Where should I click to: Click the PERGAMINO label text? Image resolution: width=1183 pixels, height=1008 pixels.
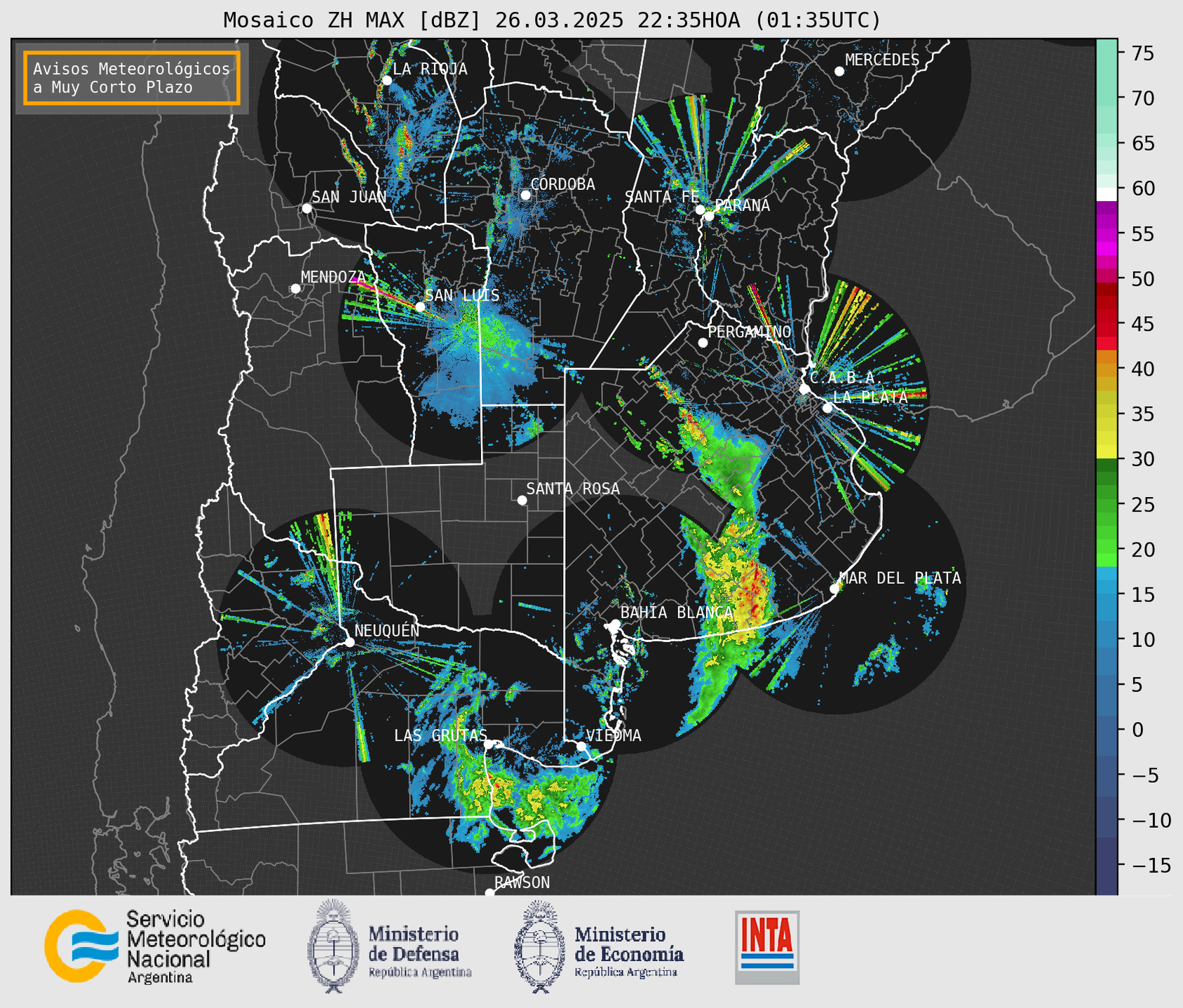click(750, 332)
